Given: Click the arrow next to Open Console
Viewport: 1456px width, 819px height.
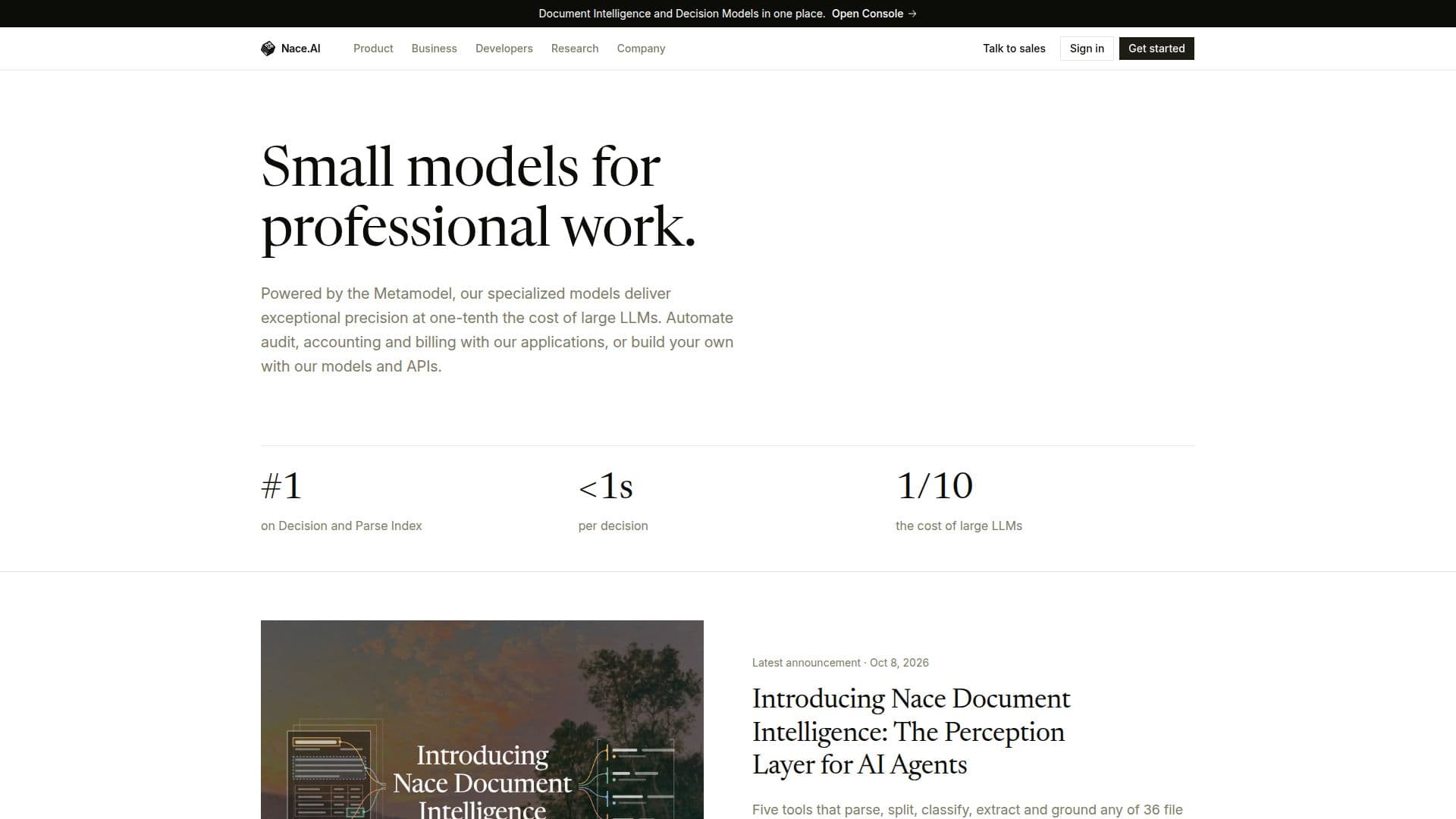Looking at the screenshot, I should click(912, 14).
